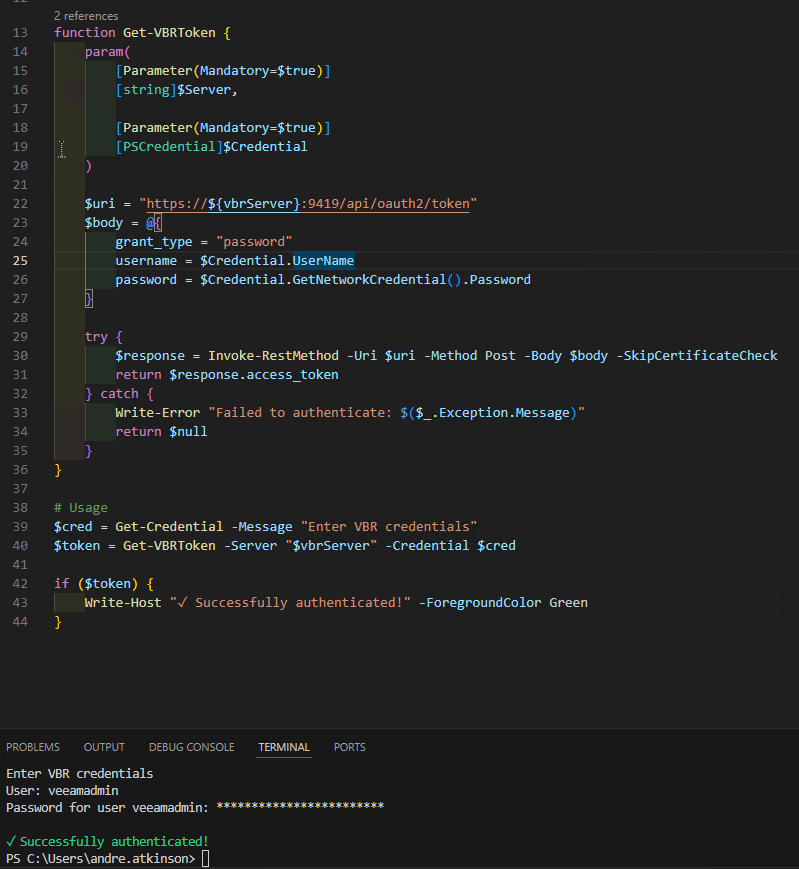Screen dimensions: 799x869
Task: Click line number 13 in the gutter
Action: [22, 33]
